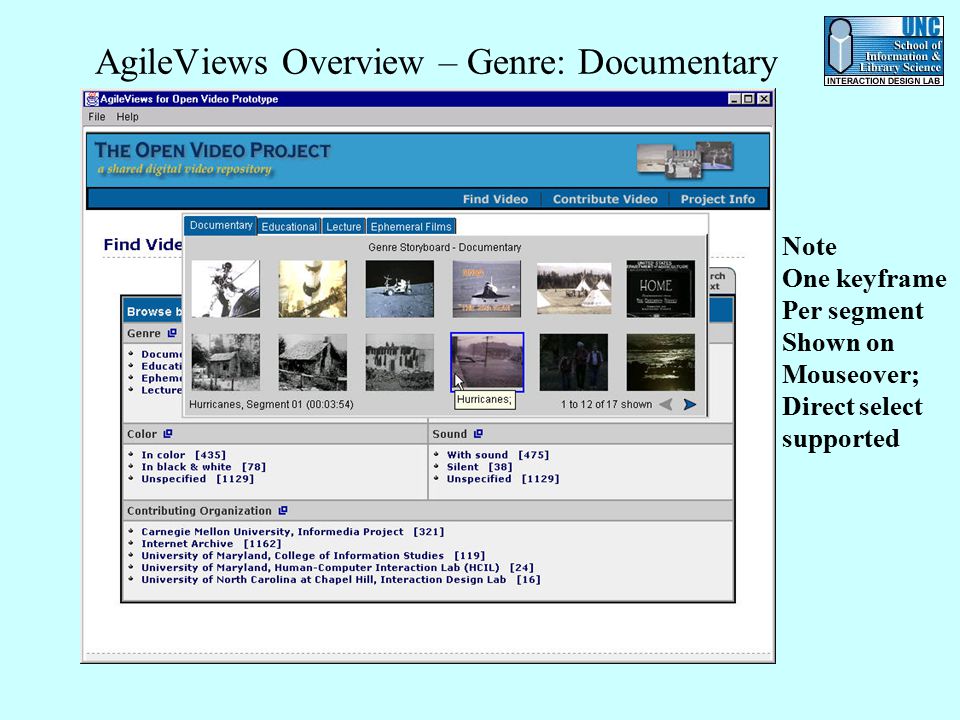Screen dimensions: 960x720
Task: Show next page of storyboard keyframes
Action: coord(689,405)
